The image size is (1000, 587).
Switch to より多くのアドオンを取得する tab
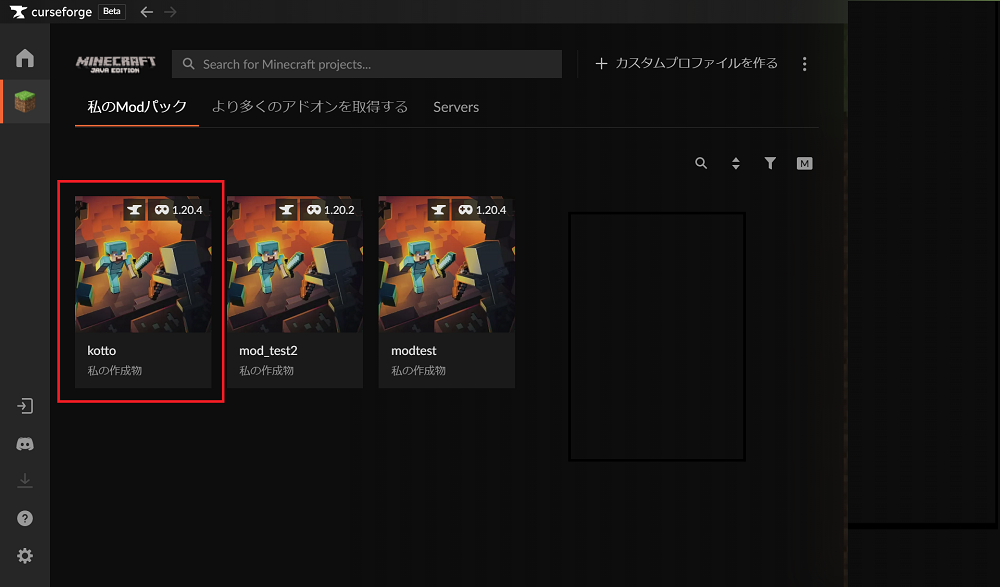310,107
